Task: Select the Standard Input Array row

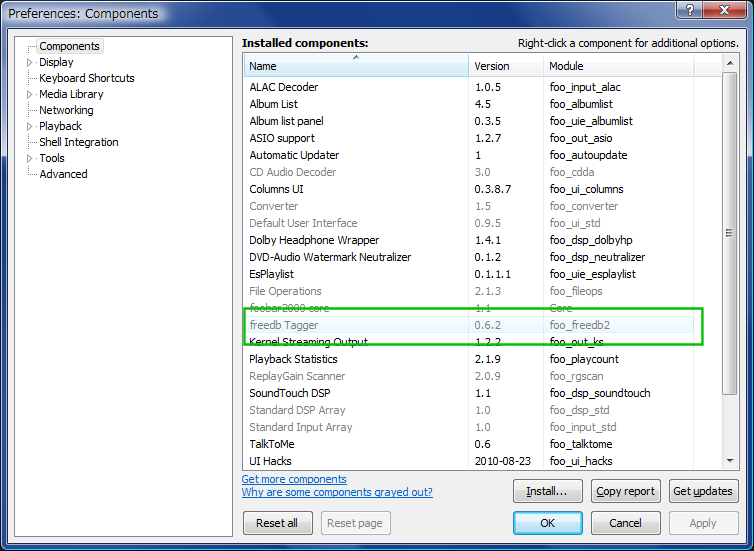Action: point(469,427)
